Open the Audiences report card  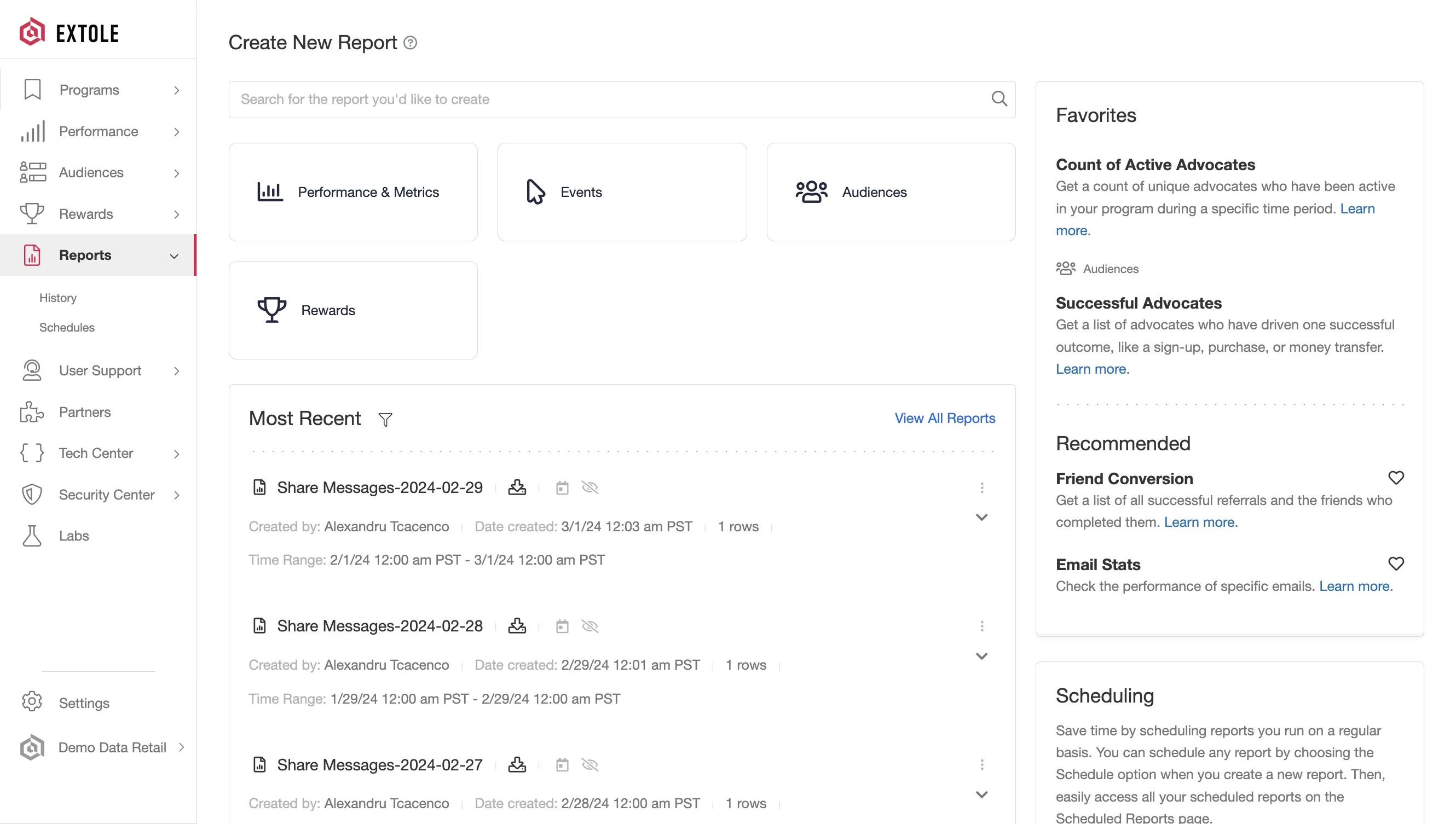(891, 192)
